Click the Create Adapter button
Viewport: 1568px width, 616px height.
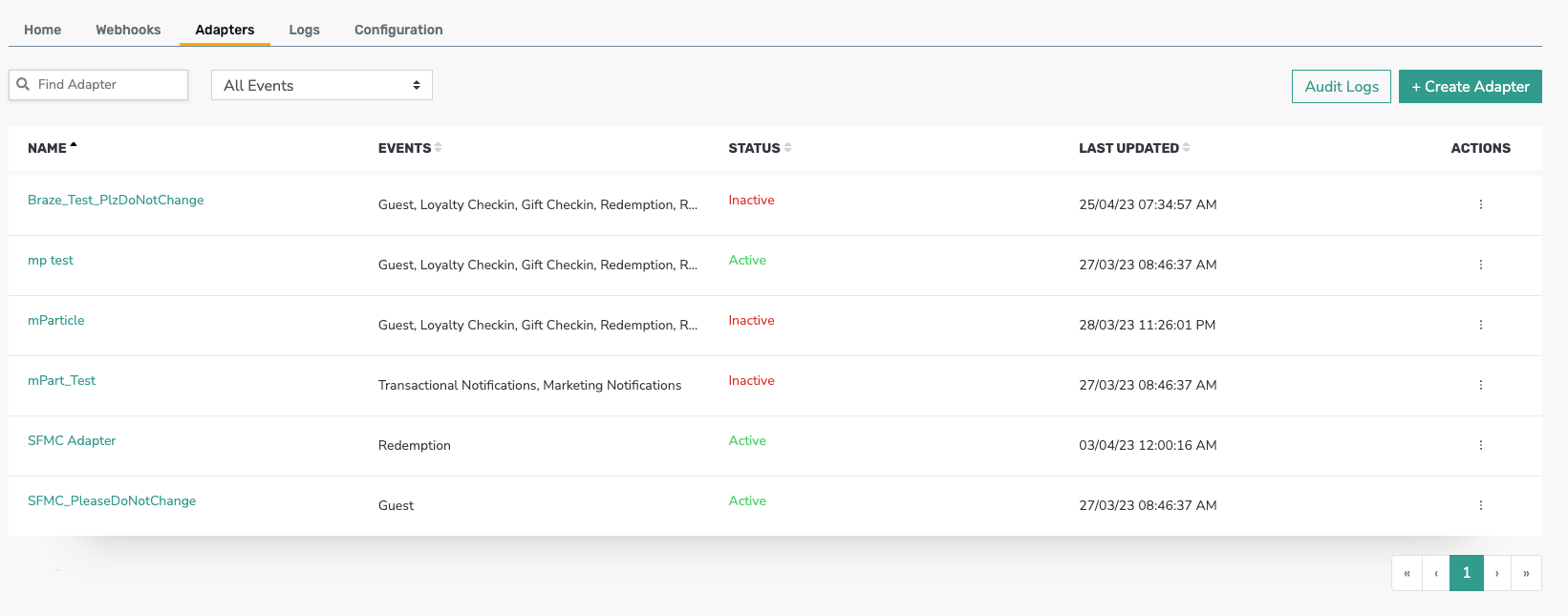tap(1470, 86)
